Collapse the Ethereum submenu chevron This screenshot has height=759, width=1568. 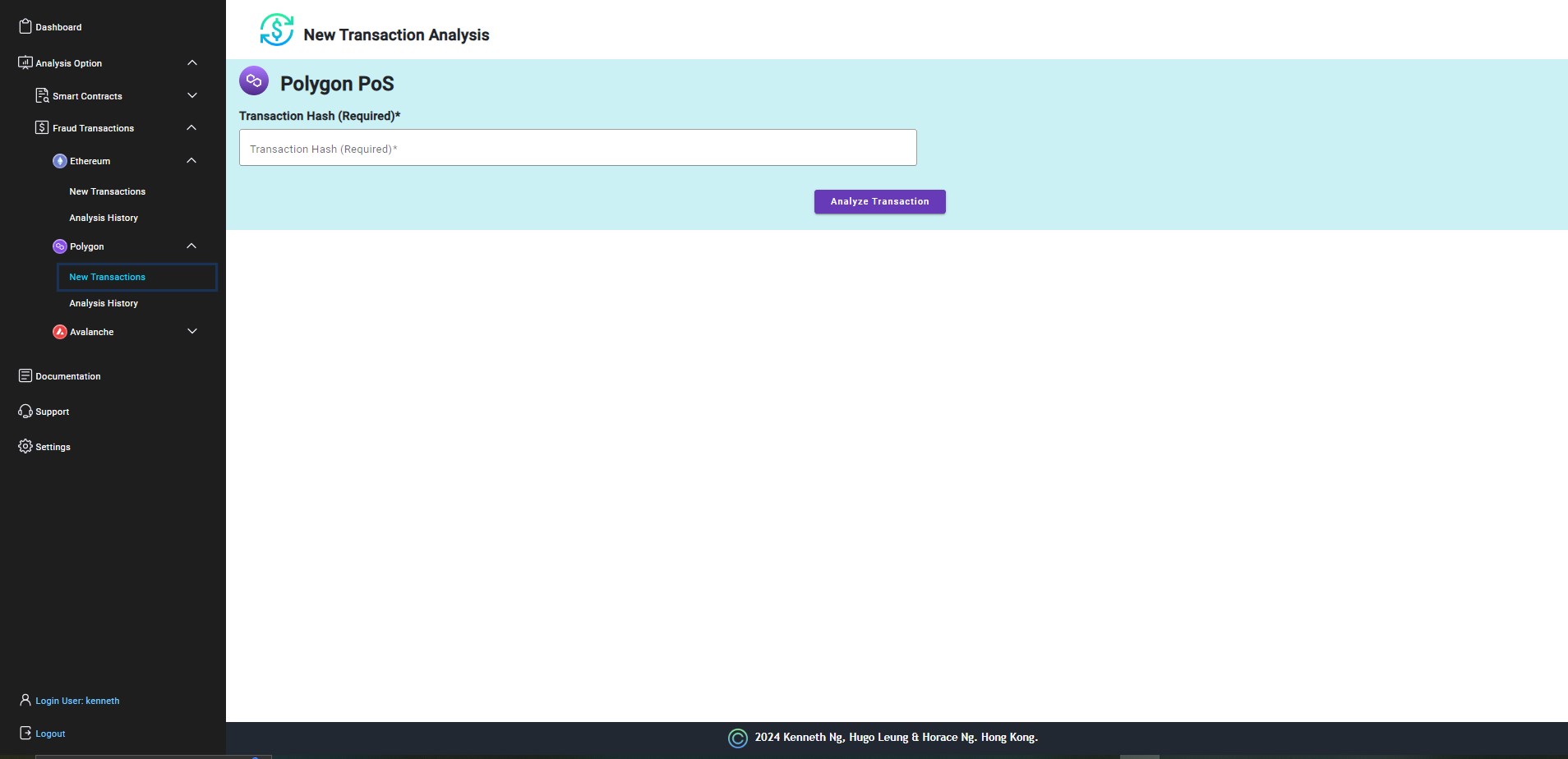(x=191, y=160)
